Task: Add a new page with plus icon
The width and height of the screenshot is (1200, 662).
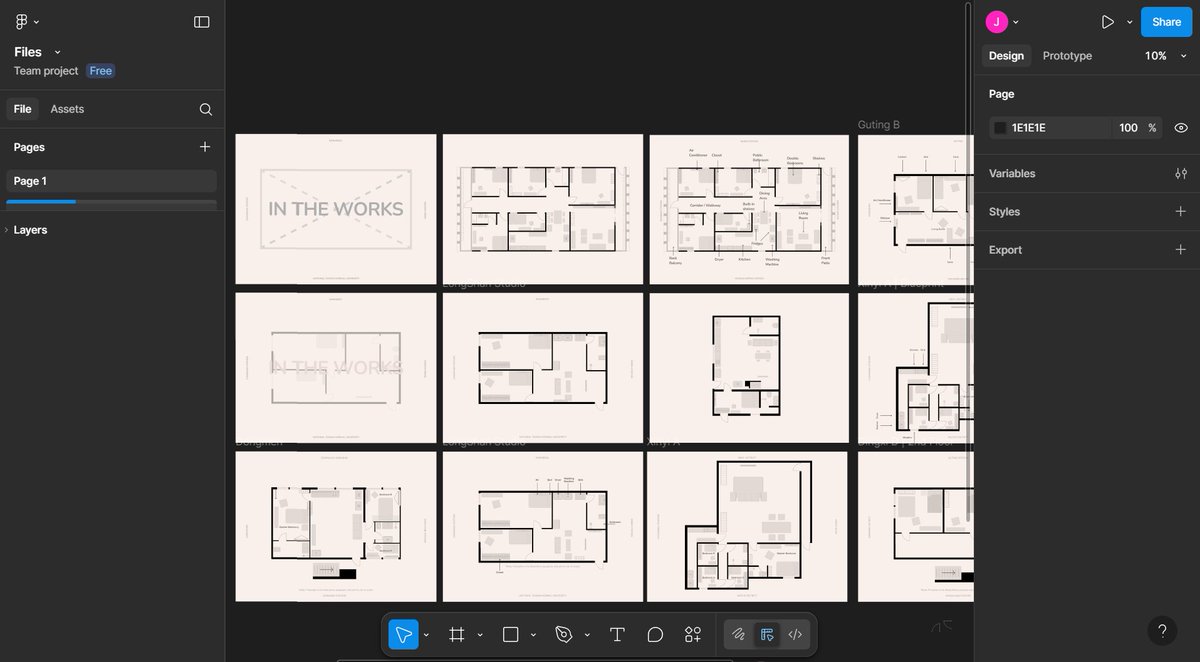Action: (x=205, y=147)
